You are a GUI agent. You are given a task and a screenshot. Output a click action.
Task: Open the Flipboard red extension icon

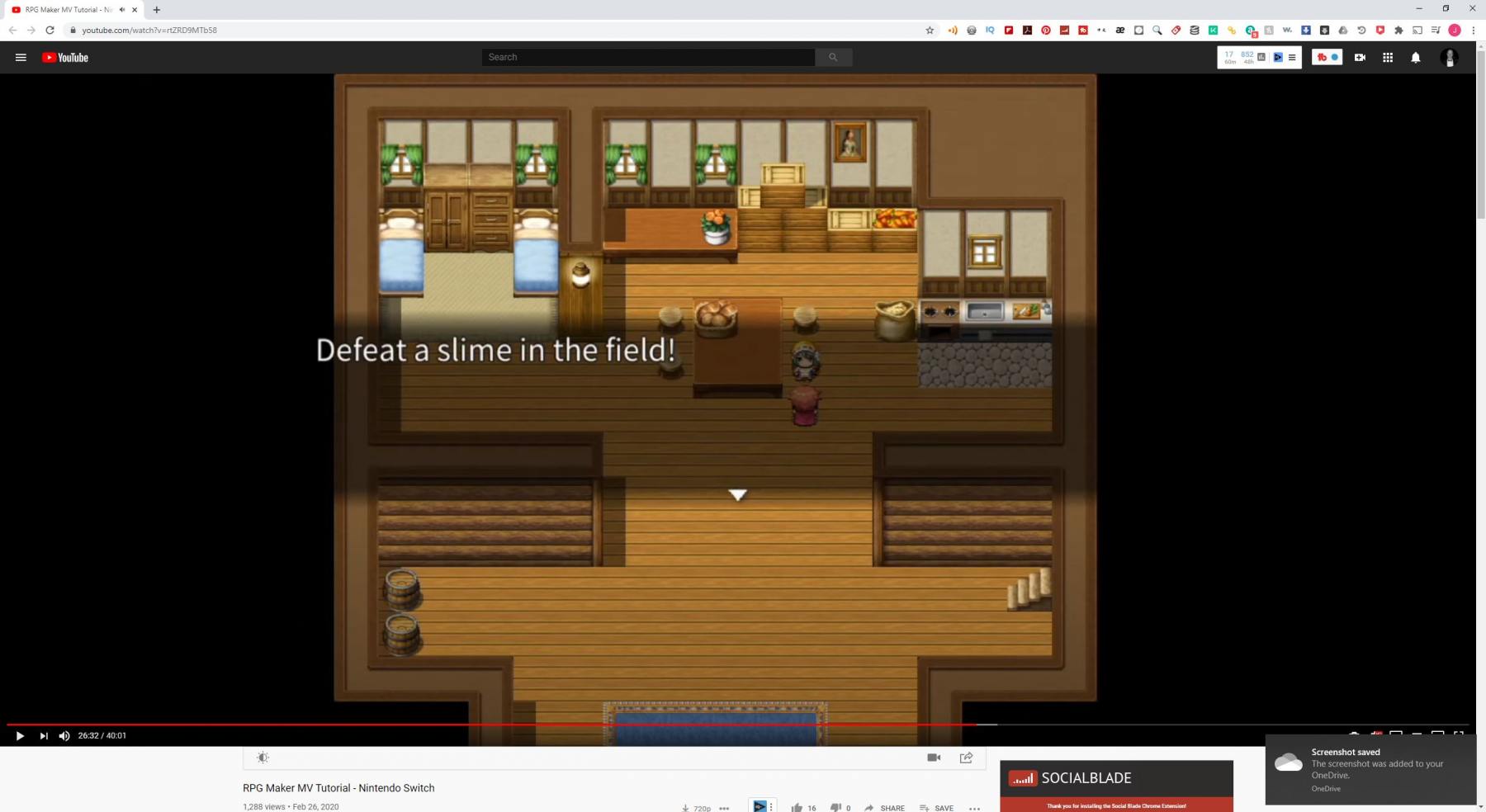click(x=1009, y=30)
